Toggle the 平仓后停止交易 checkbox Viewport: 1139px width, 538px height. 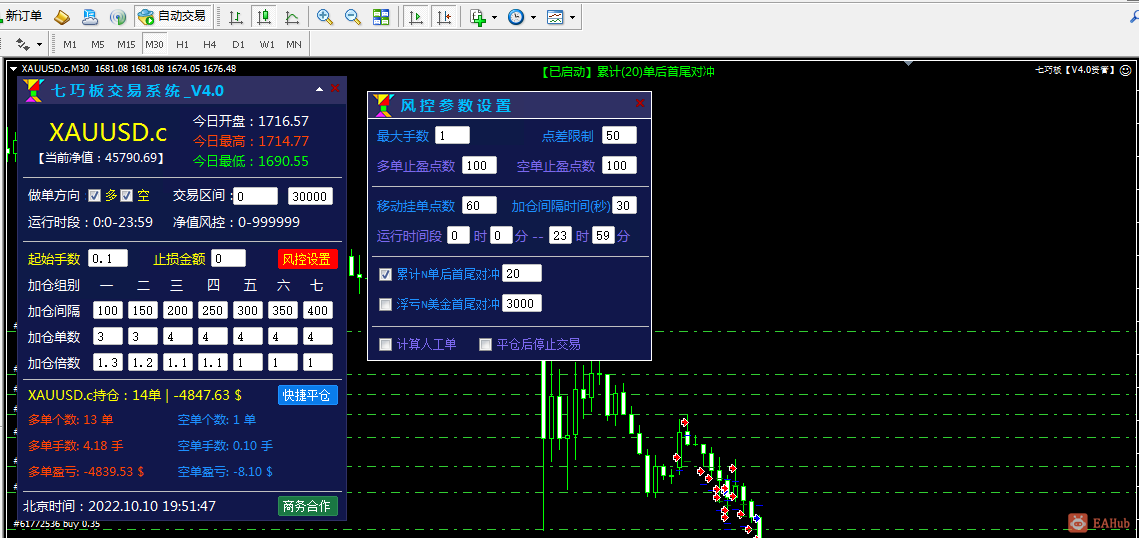tap(485, 344)
